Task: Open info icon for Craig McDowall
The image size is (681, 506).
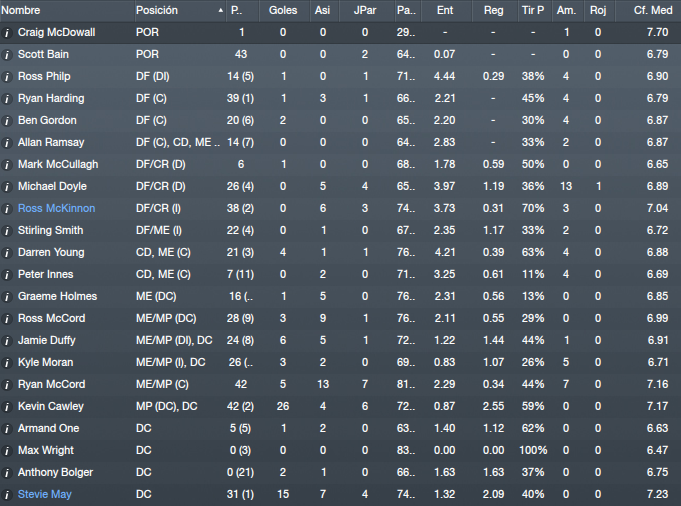Action: [x=7, y=33]
